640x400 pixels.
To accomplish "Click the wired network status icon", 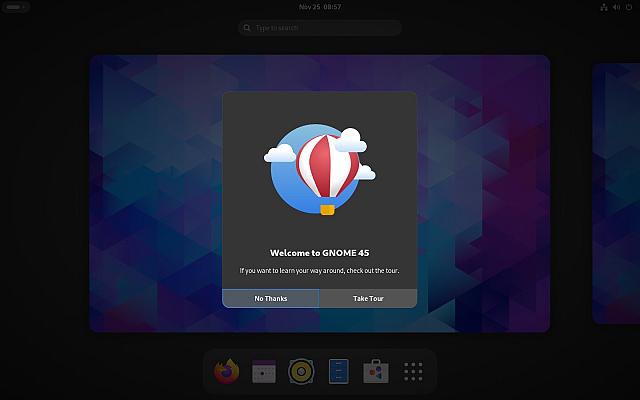I will point(604,7).
